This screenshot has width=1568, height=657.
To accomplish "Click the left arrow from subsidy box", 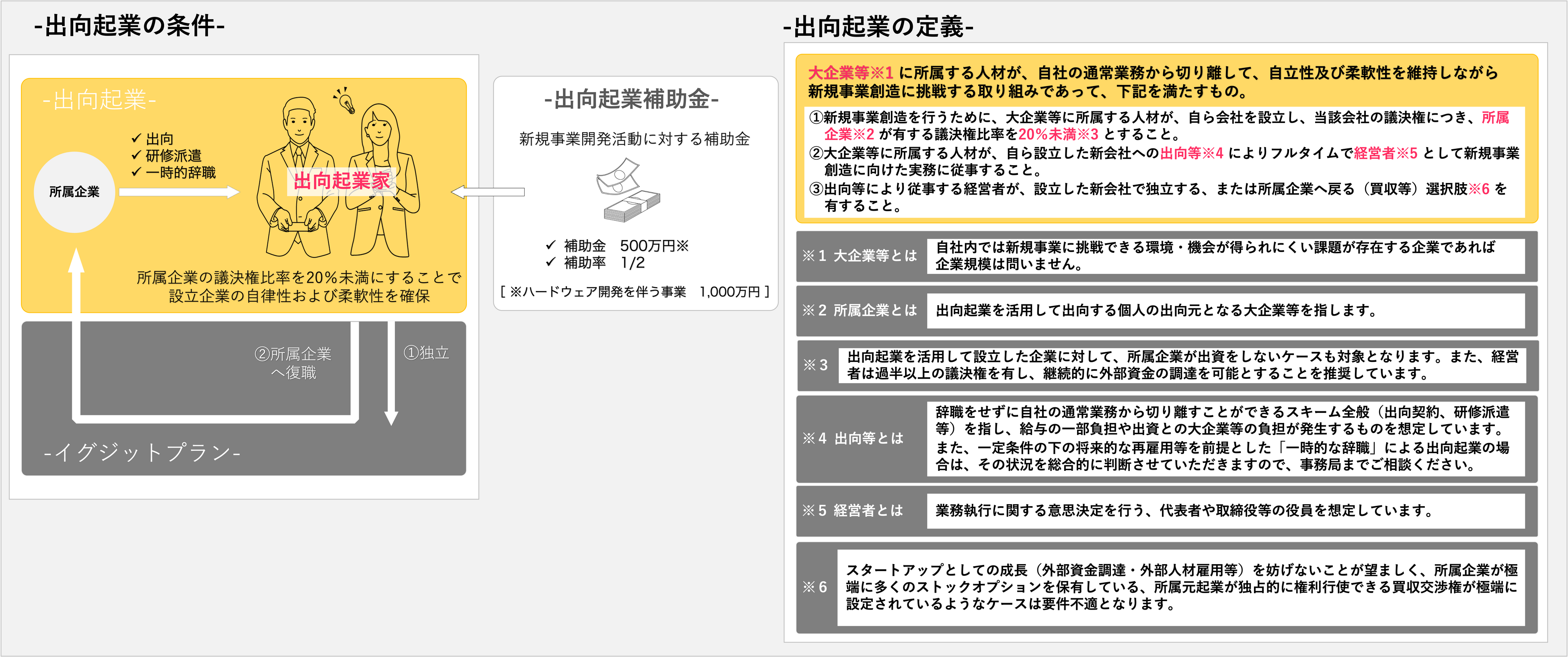I will click(x=488, y=193).
